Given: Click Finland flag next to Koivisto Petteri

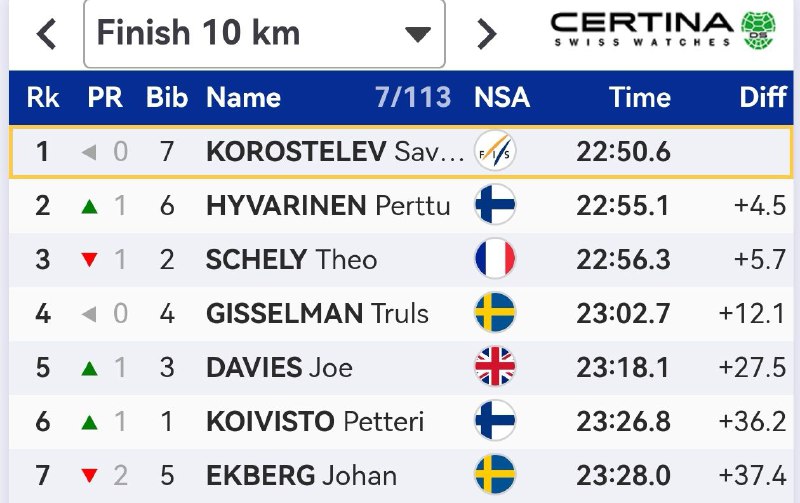Looking at the screenshot, I should pyautogui.click(x=495, y=420).
